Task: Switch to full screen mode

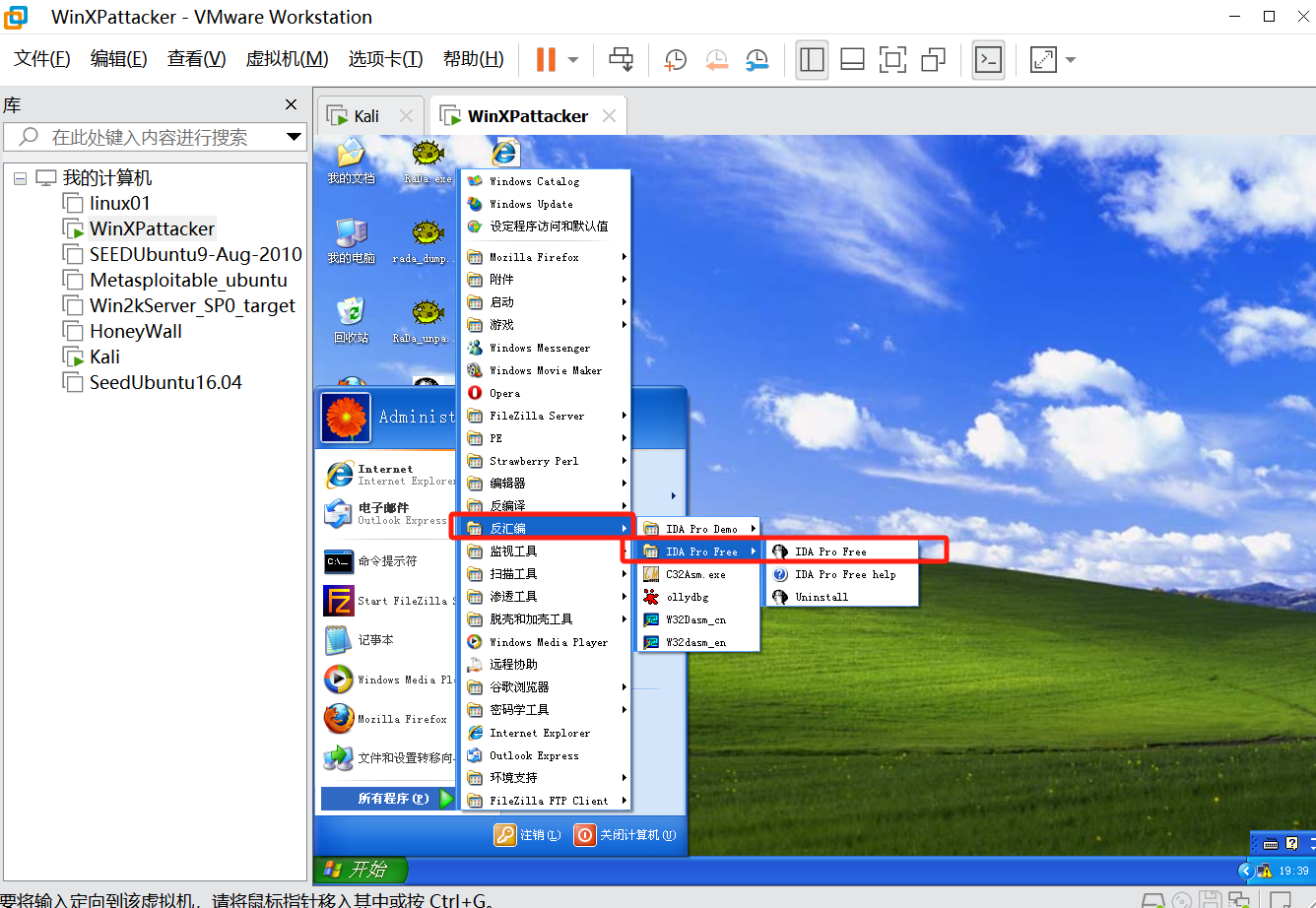Action: [892, 60]
